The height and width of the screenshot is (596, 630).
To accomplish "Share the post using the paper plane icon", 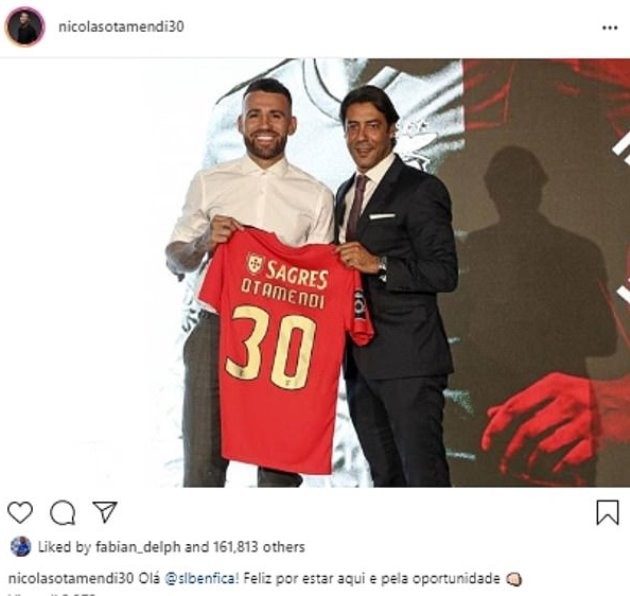I will (x=105, y=512).
